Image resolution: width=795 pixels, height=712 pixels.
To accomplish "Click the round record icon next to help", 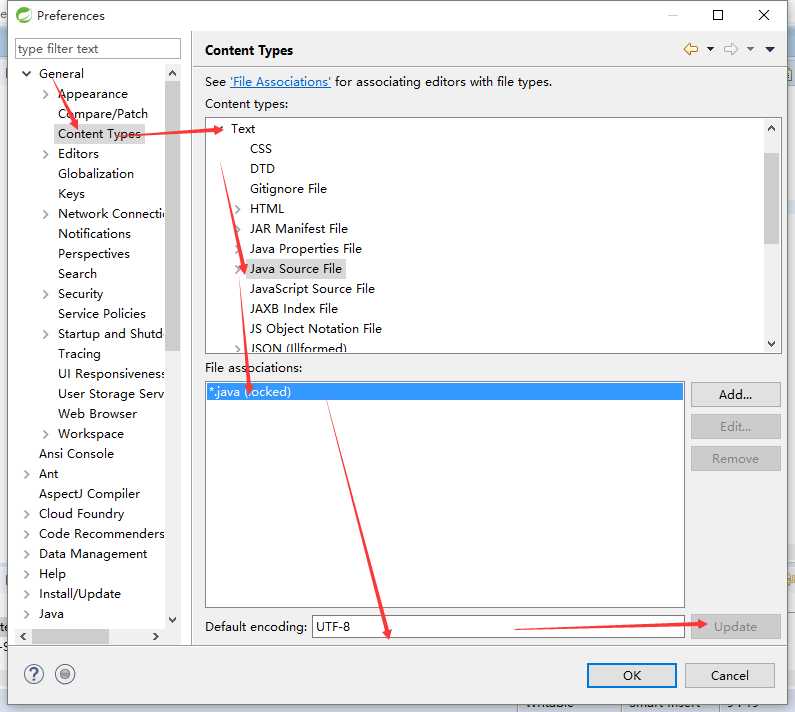I will tap(65, 674).
